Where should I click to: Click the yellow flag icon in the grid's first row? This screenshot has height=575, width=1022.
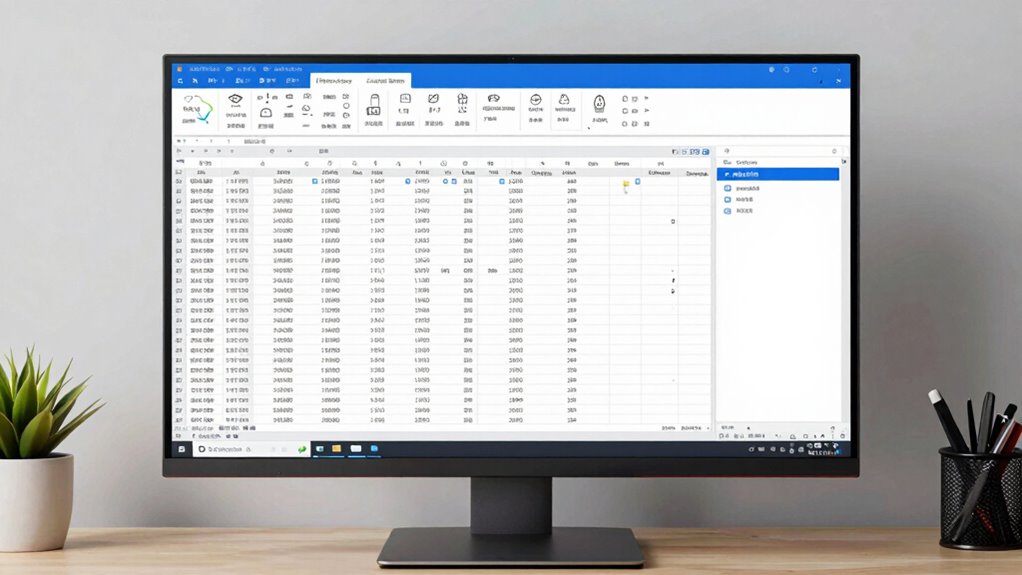tap(626, 184)
